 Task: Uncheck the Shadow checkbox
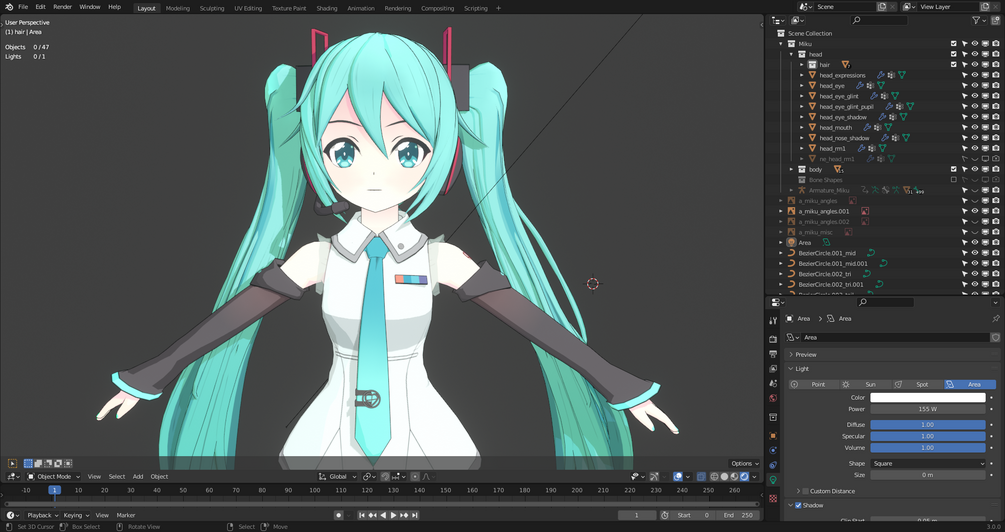[798, 506]
